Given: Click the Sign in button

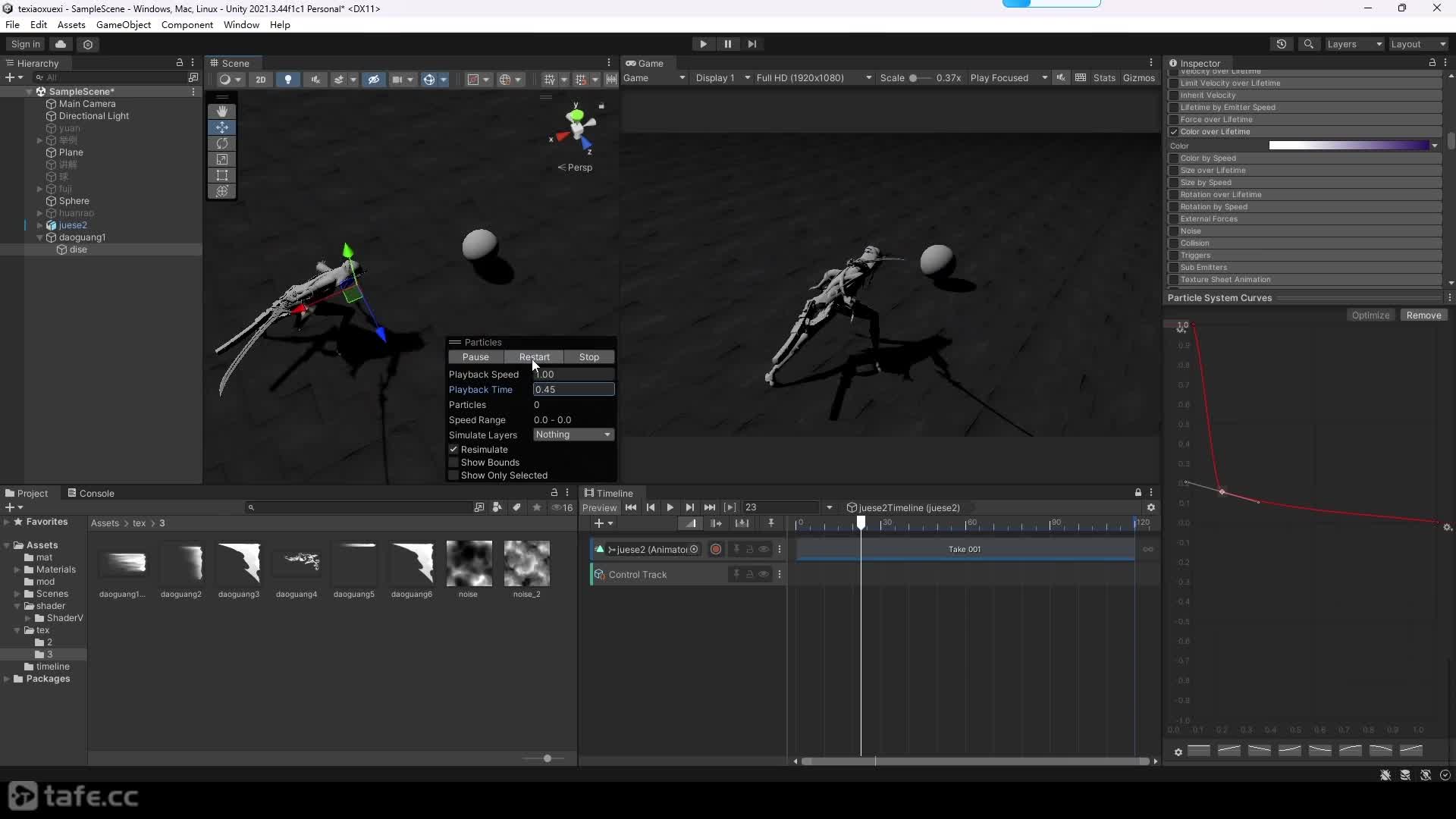Looking at the screenshot, I should (x=26, y=44).
